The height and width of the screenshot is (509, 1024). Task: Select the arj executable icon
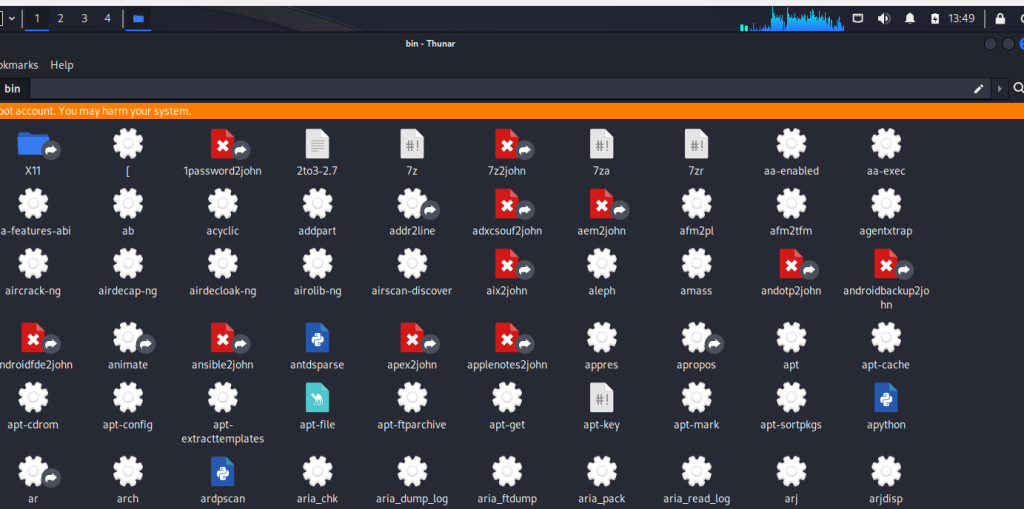coord(791,472)
